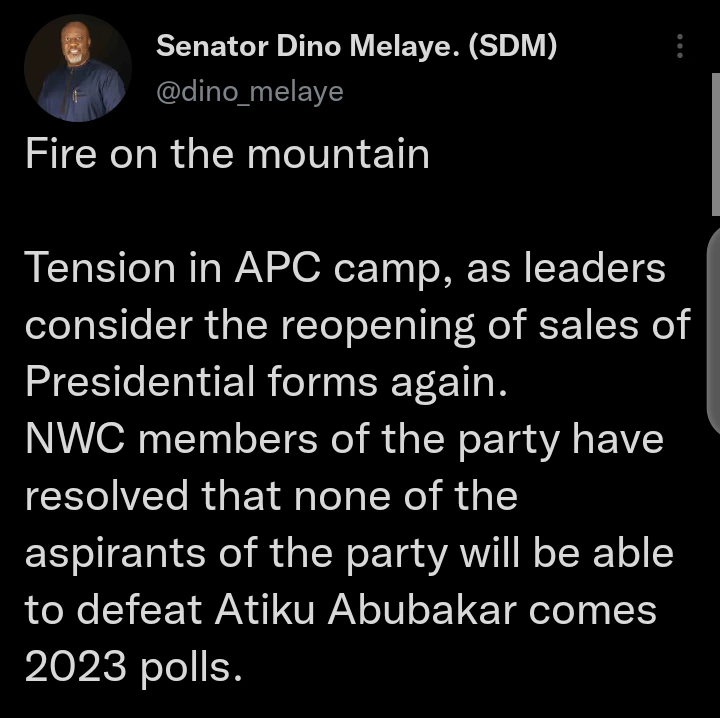Tap Dino Melaye's profile picture

[x=77, y=69]
